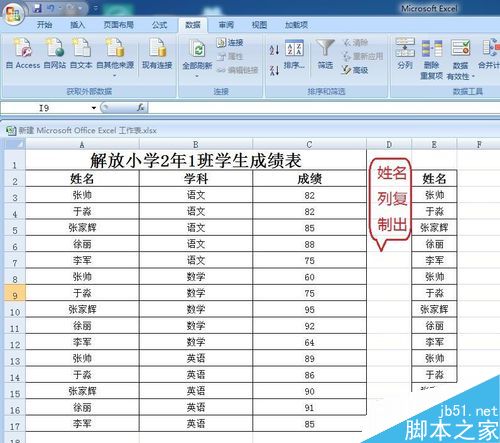Select column C header
The height and width of the screenshot is (443, 500).
click(x=309, y=144)
